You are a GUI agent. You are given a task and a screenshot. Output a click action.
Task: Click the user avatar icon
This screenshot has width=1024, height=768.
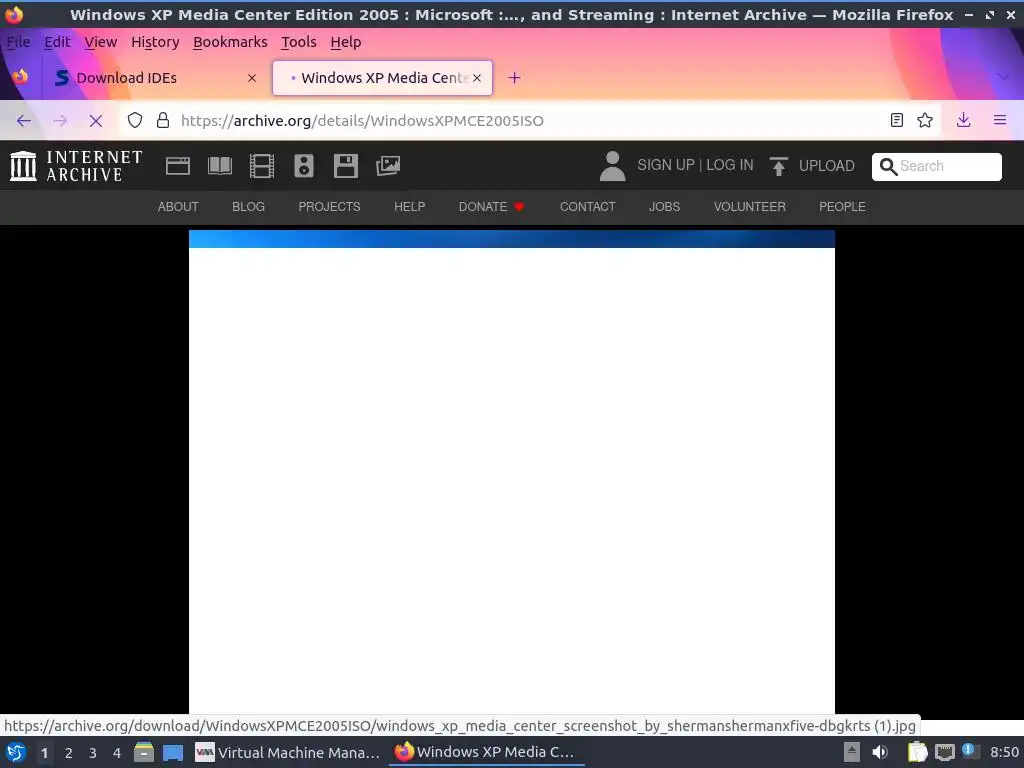(x=613, y=166)
